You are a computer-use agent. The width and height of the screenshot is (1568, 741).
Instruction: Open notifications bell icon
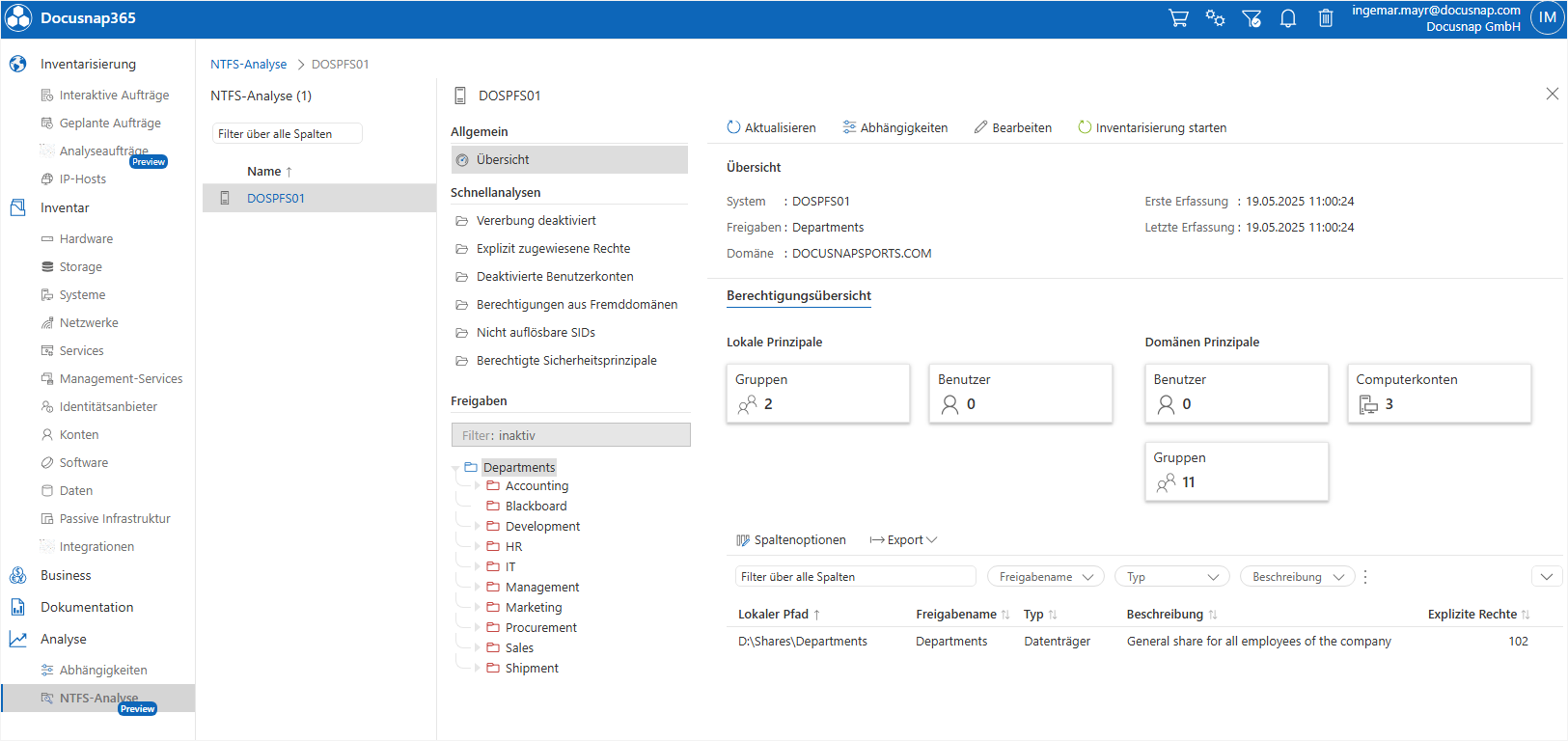(1288, 18)
